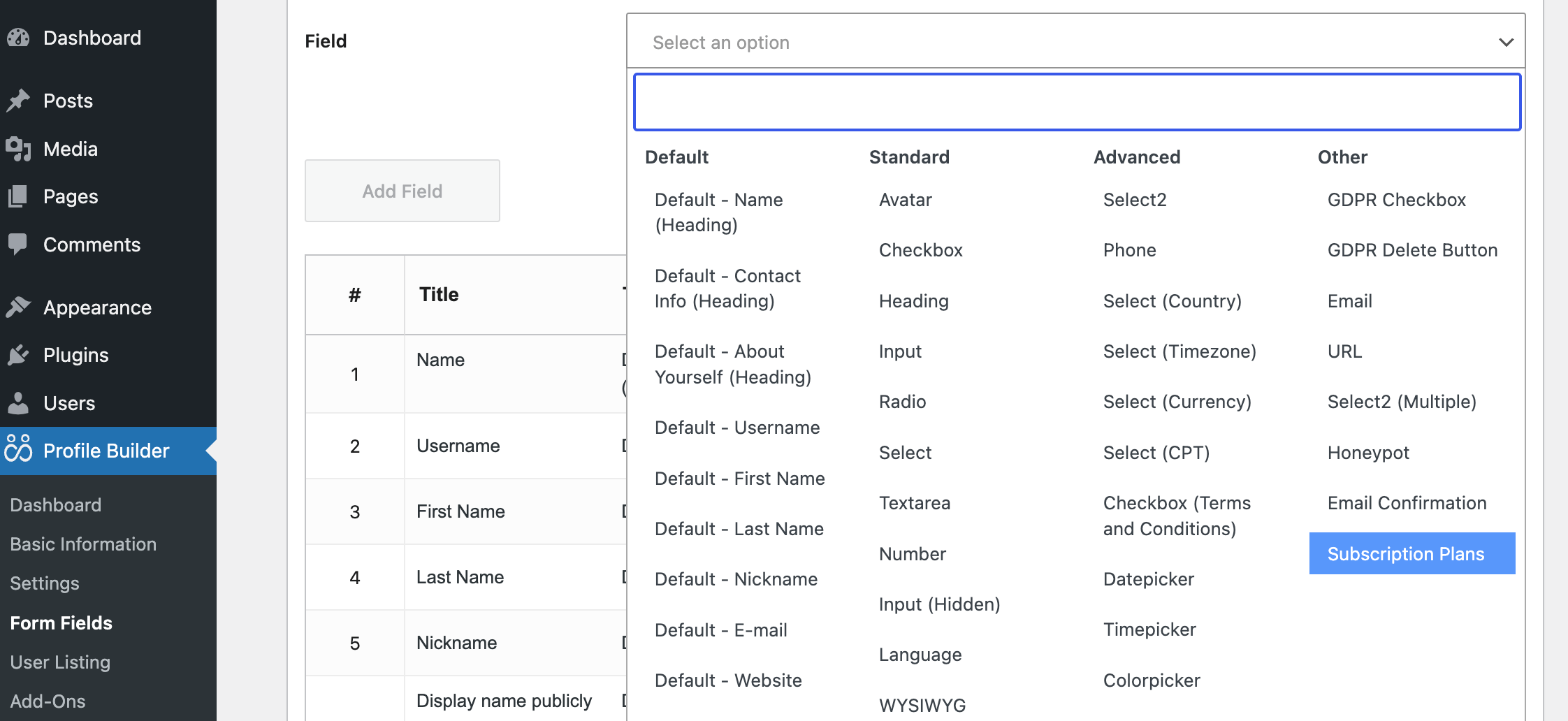The image size is (1568, 721).
Task: Open Profile Builder Settings submenu
Action: (x=45, y=583)
